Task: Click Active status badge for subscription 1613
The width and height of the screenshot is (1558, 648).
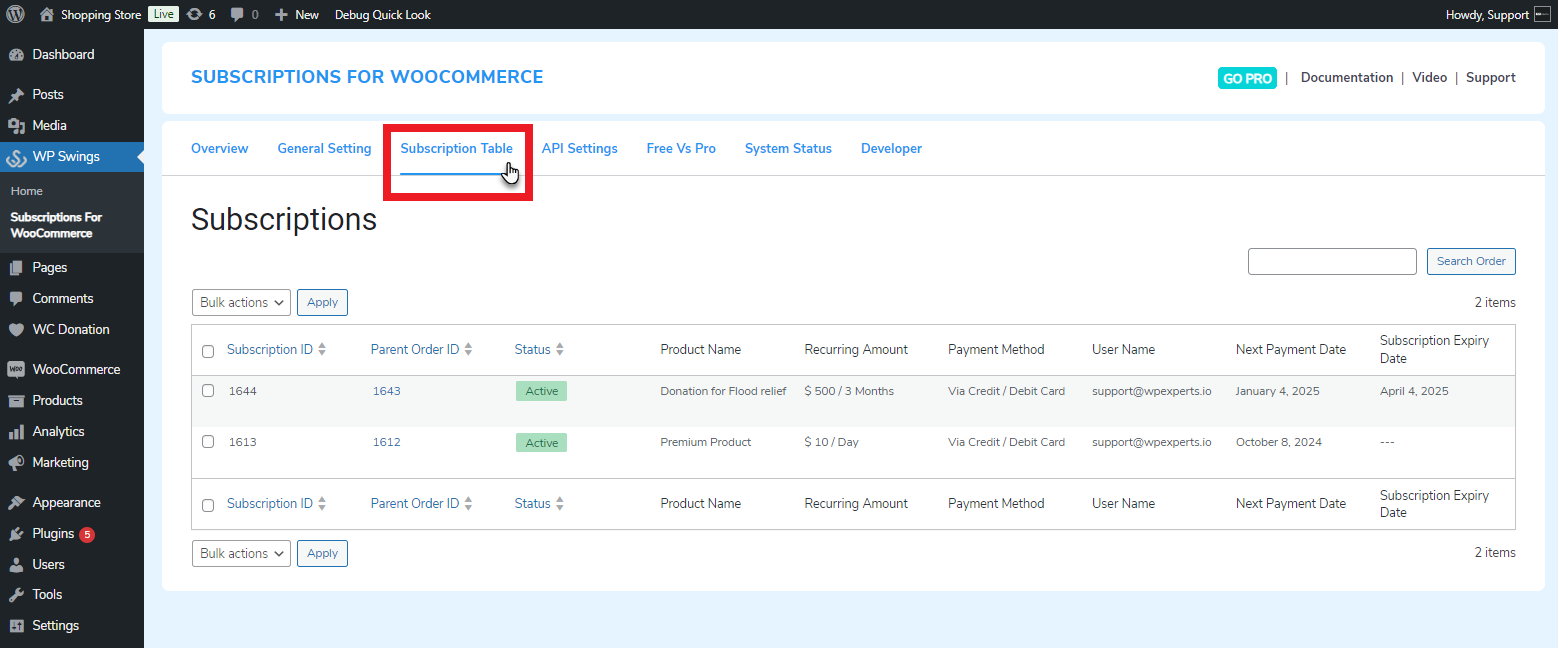Action: [x=541, y=442]
